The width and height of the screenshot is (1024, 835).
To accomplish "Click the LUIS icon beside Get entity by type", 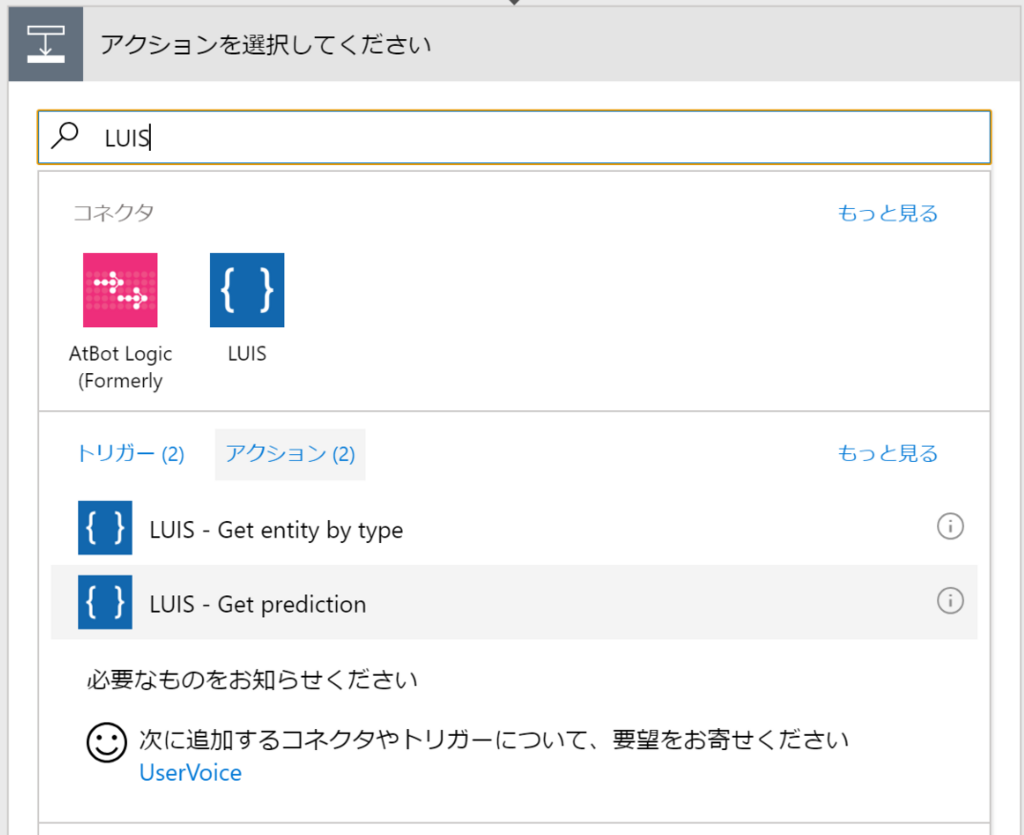I will [105, 527].
